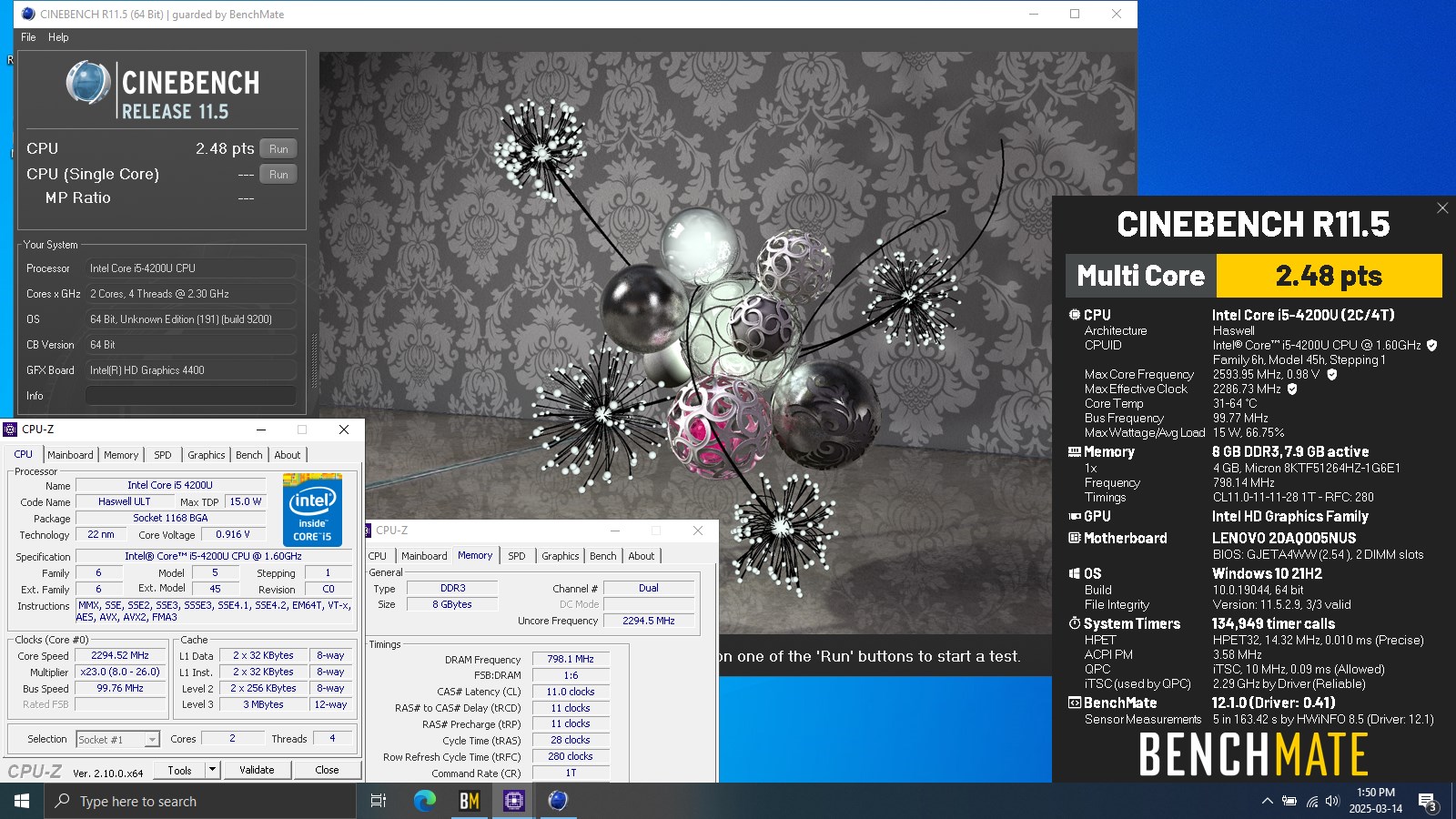Run the CPU multi-core benchmark
This screenshot has height=819, width=1456.
coord(278,148)
